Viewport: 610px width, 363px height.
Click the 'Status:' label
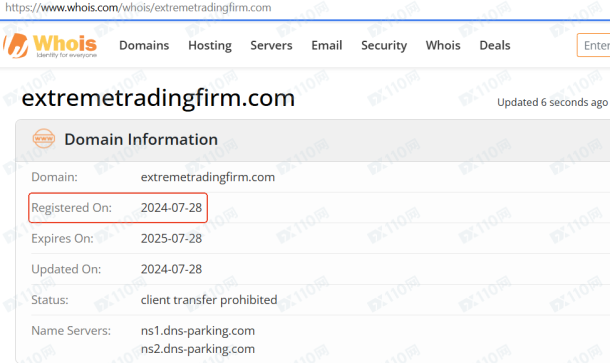(x=50, y=300)
